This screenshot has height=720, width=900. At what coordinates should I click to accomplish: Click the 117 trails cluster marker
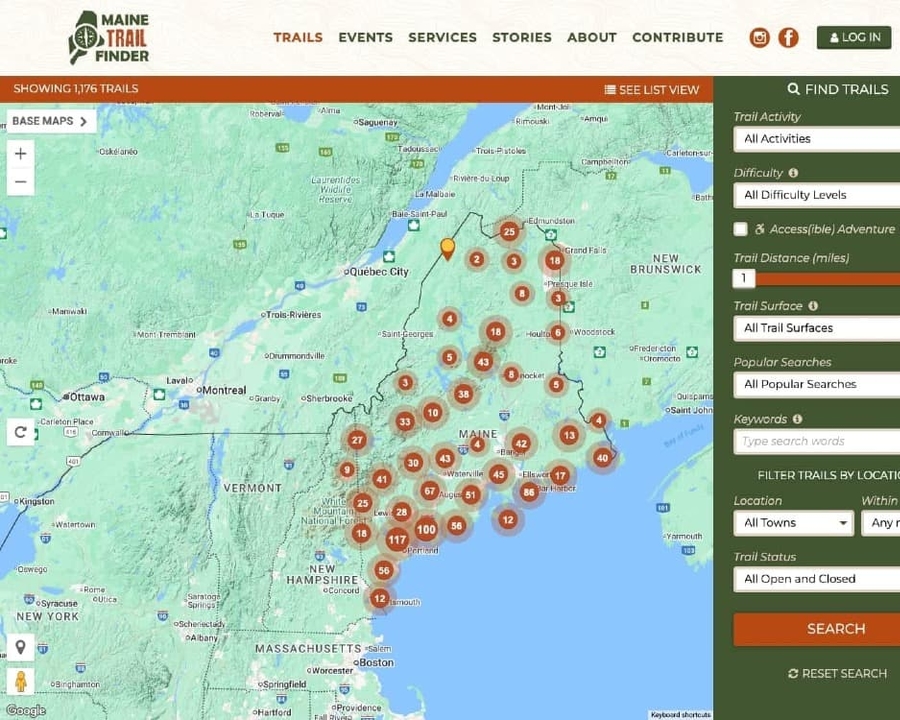coord(397,540)
